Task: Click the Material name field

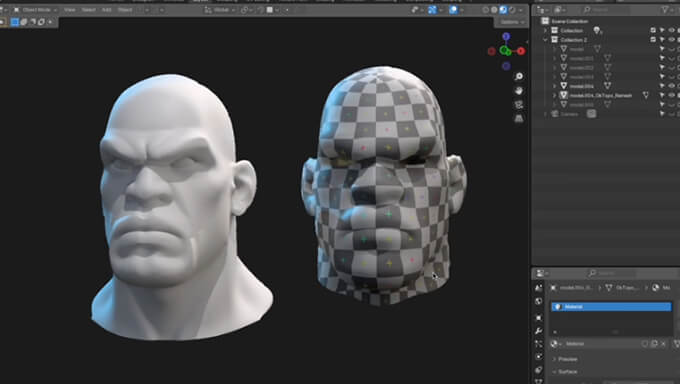Action: click(x=602, y=344)
